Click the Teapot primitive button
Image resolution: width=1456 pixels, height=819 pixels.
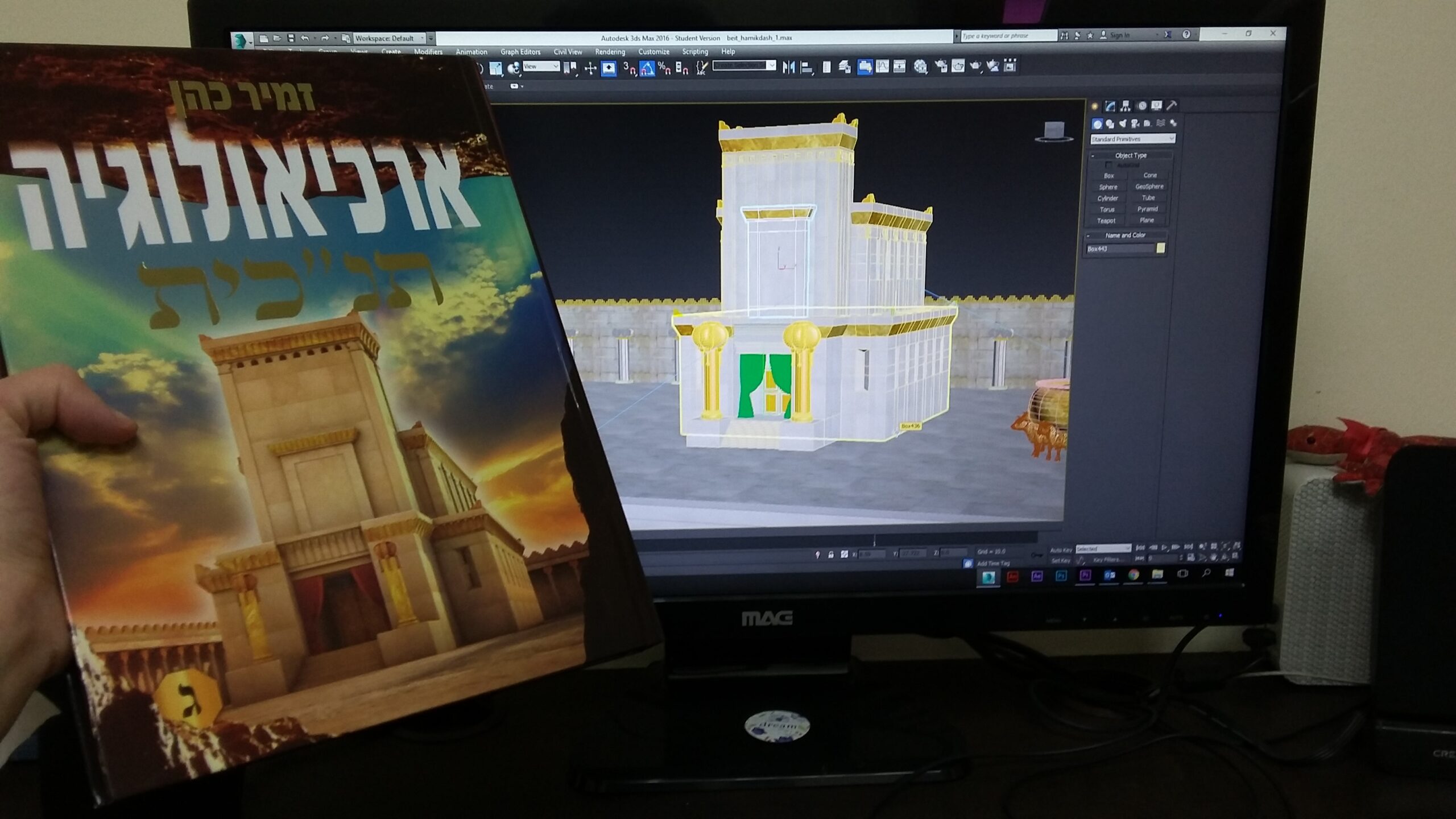tap(1106, 221)
